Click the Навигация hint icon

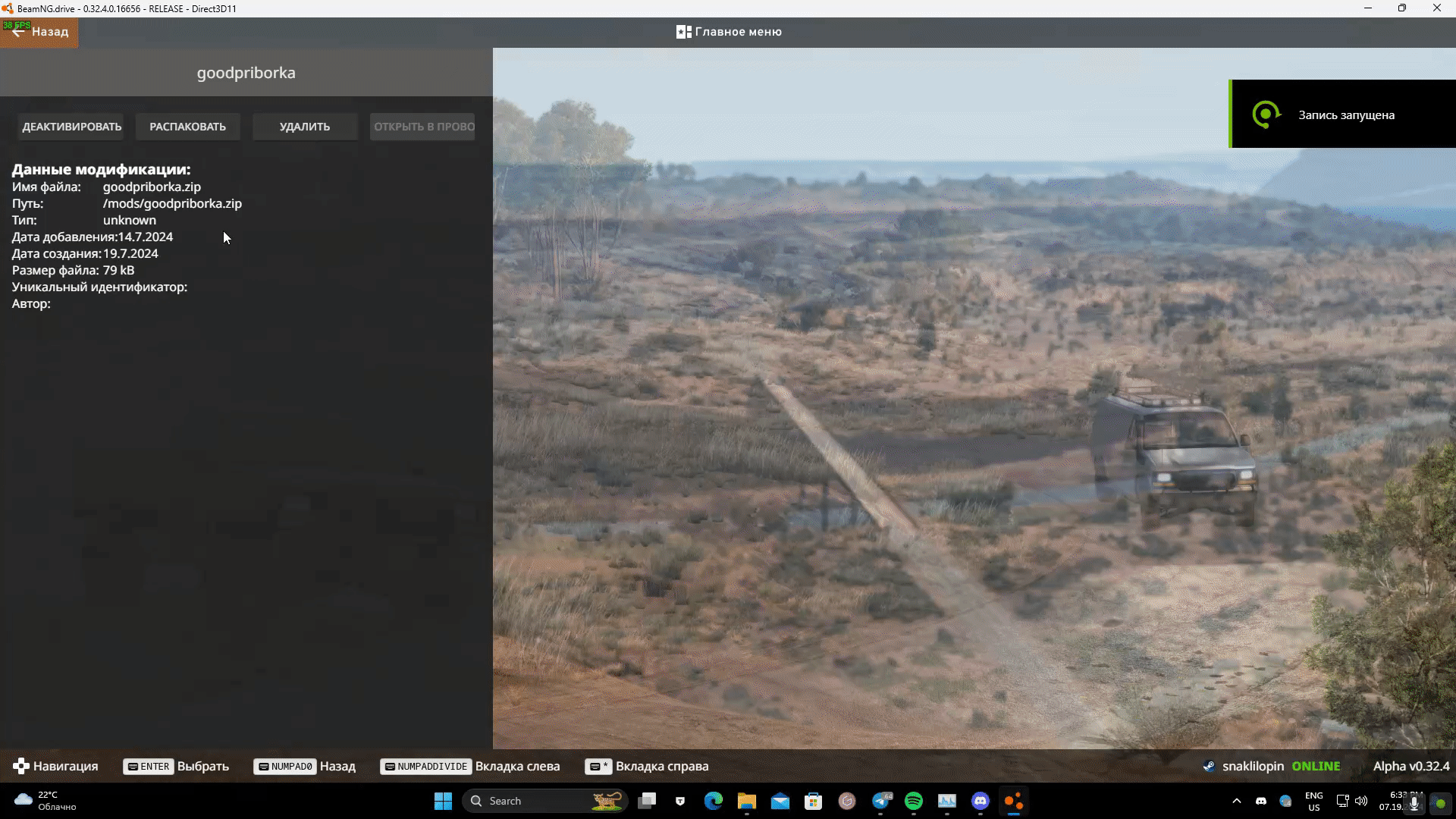tap(21, 766)
